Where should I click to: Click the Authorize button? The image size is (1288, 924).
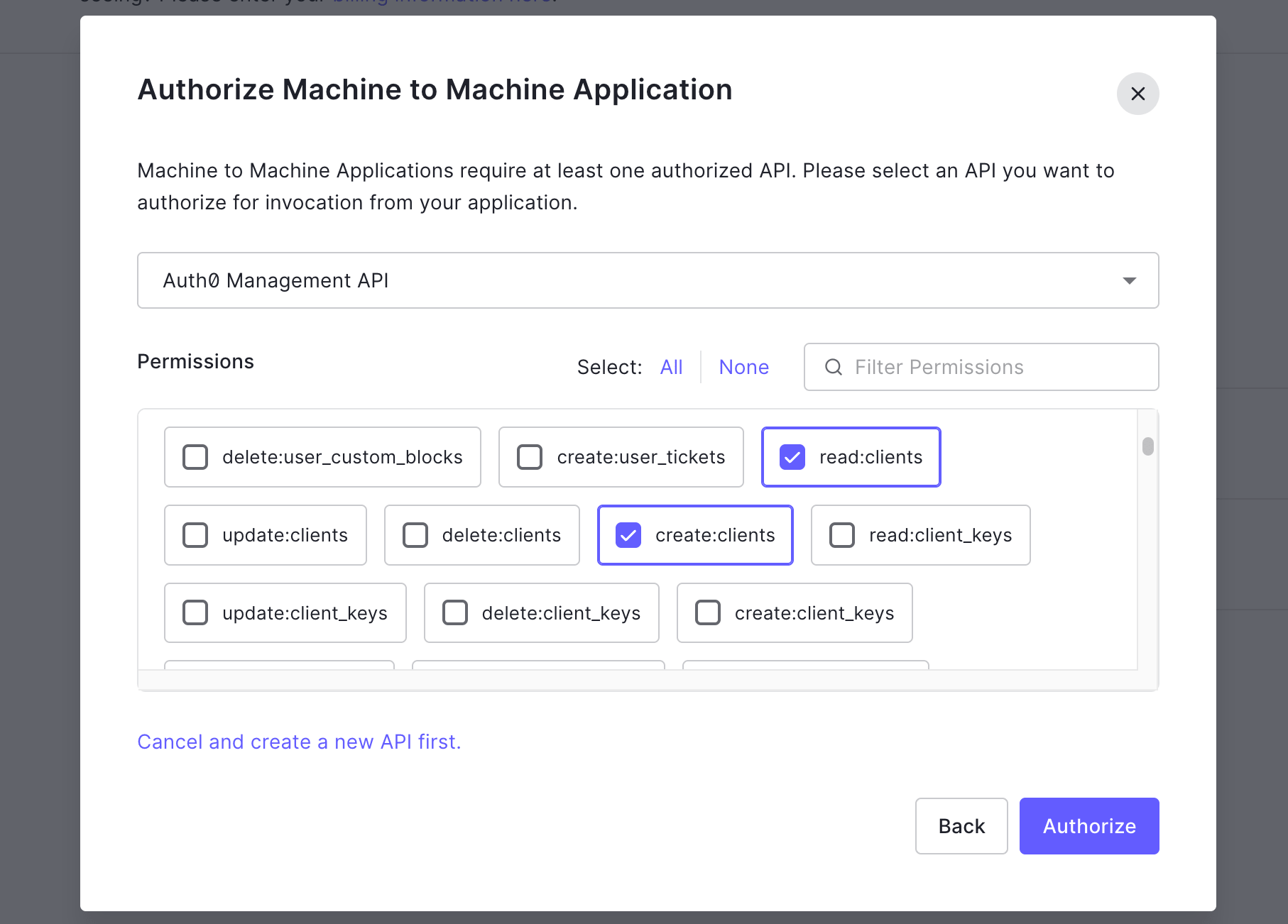[1089, 826]
